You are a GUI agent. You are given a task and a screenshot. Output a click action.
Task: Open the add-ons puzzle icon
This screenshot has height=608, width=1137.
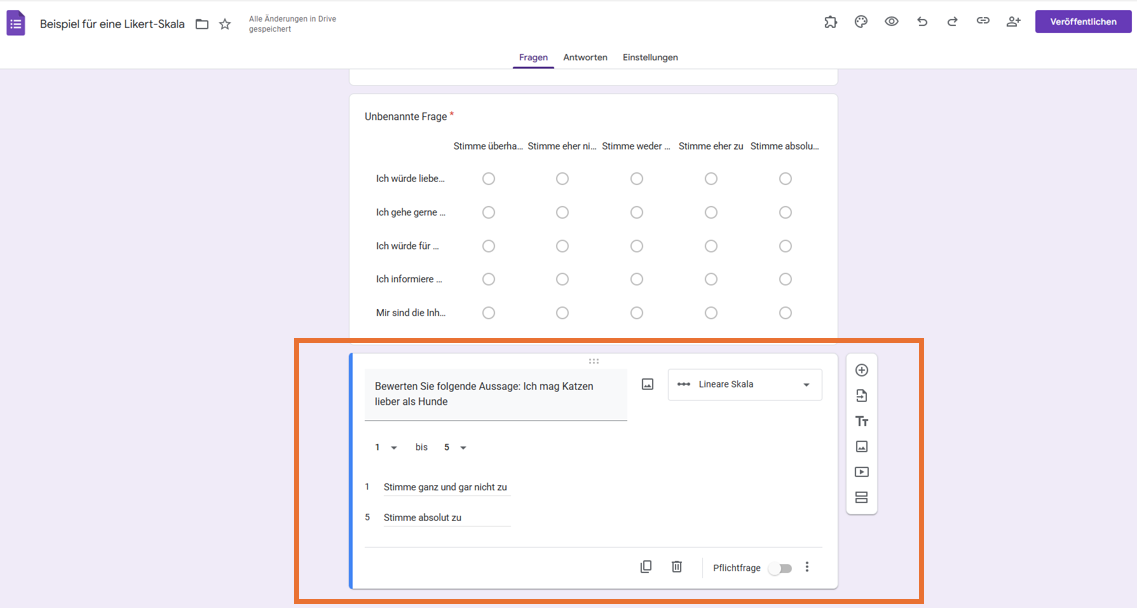coord(830,22)
